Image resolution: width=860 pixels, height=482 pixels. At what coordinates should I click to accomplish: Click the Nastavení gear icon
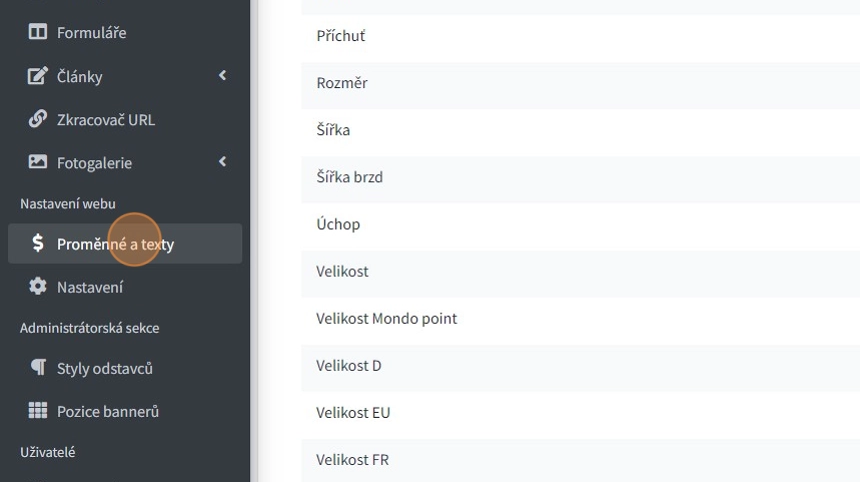[x=38, y=287]
